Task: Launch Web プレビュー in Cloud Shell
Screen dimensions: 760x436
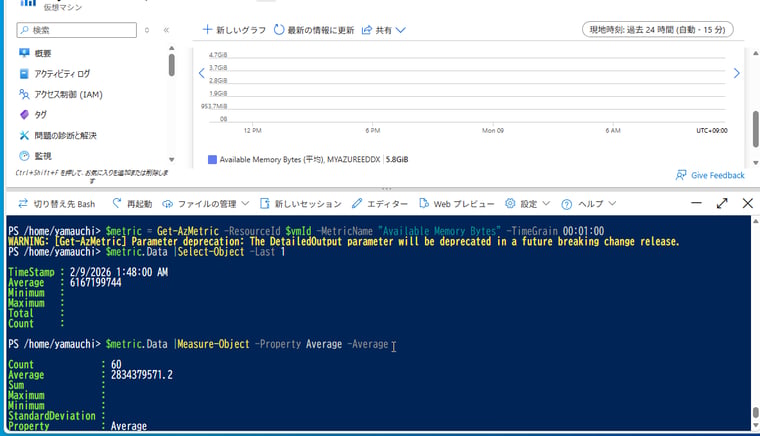Action: point(456,204)
